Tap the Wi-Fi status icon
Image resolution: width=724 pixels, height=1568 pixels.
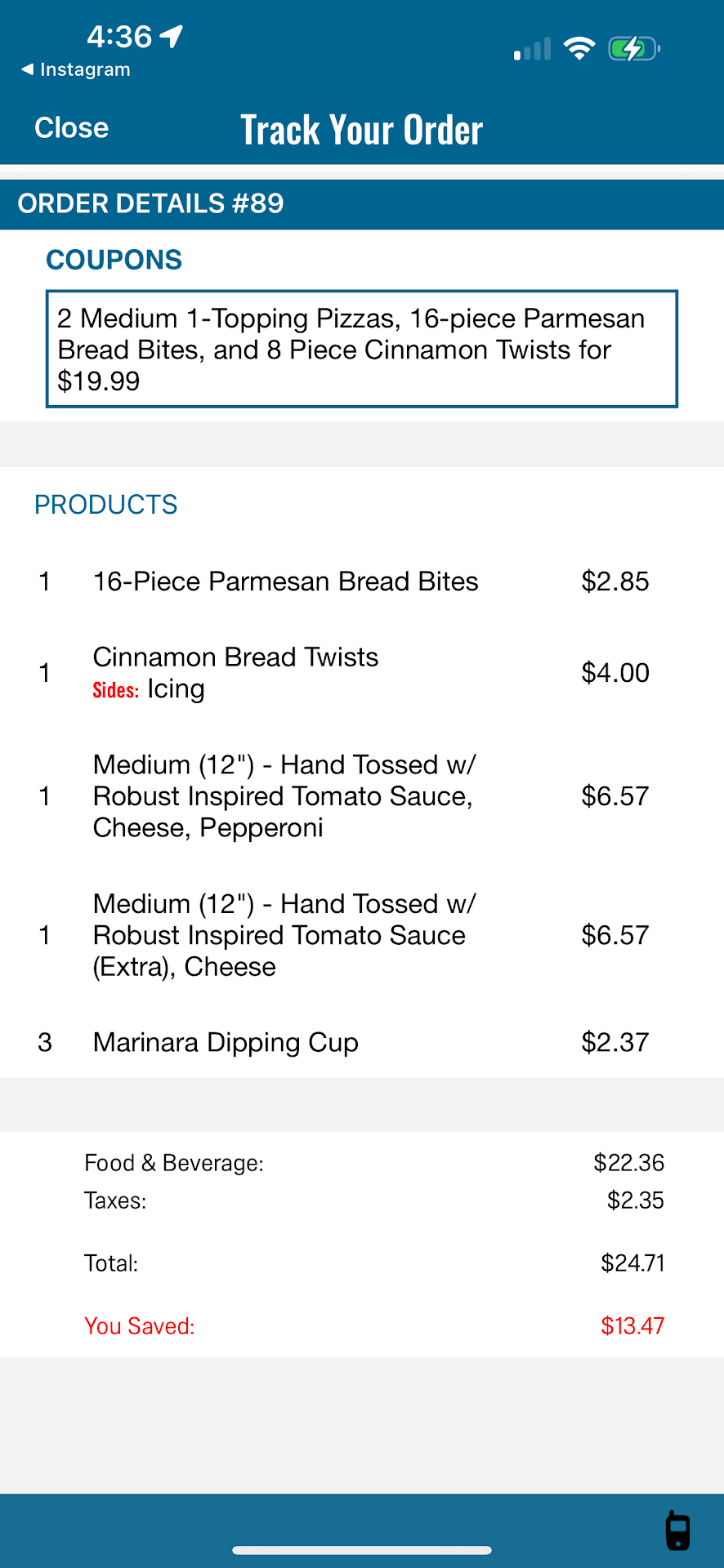click(579, 49)
